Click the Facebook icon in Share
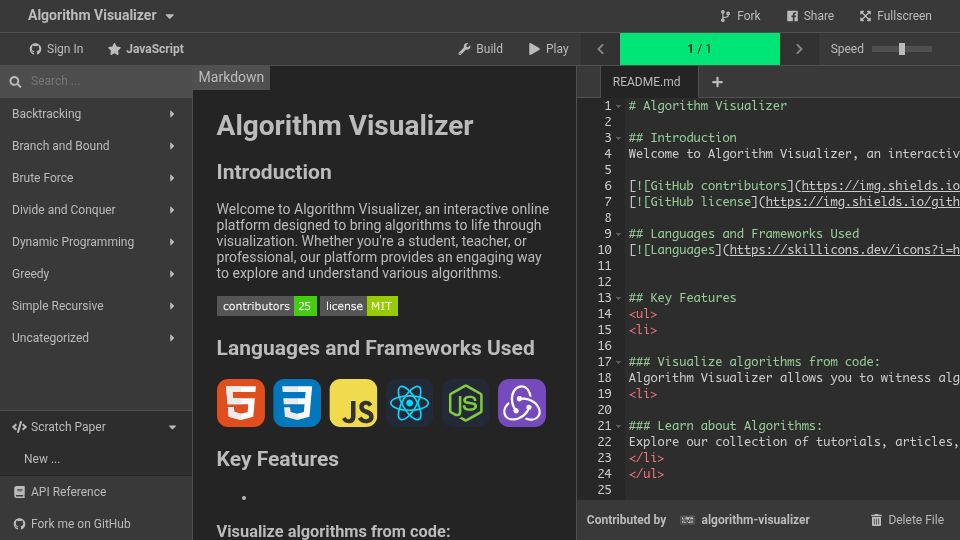Screen dimensions: 960x540 click(x=792, y=16)
